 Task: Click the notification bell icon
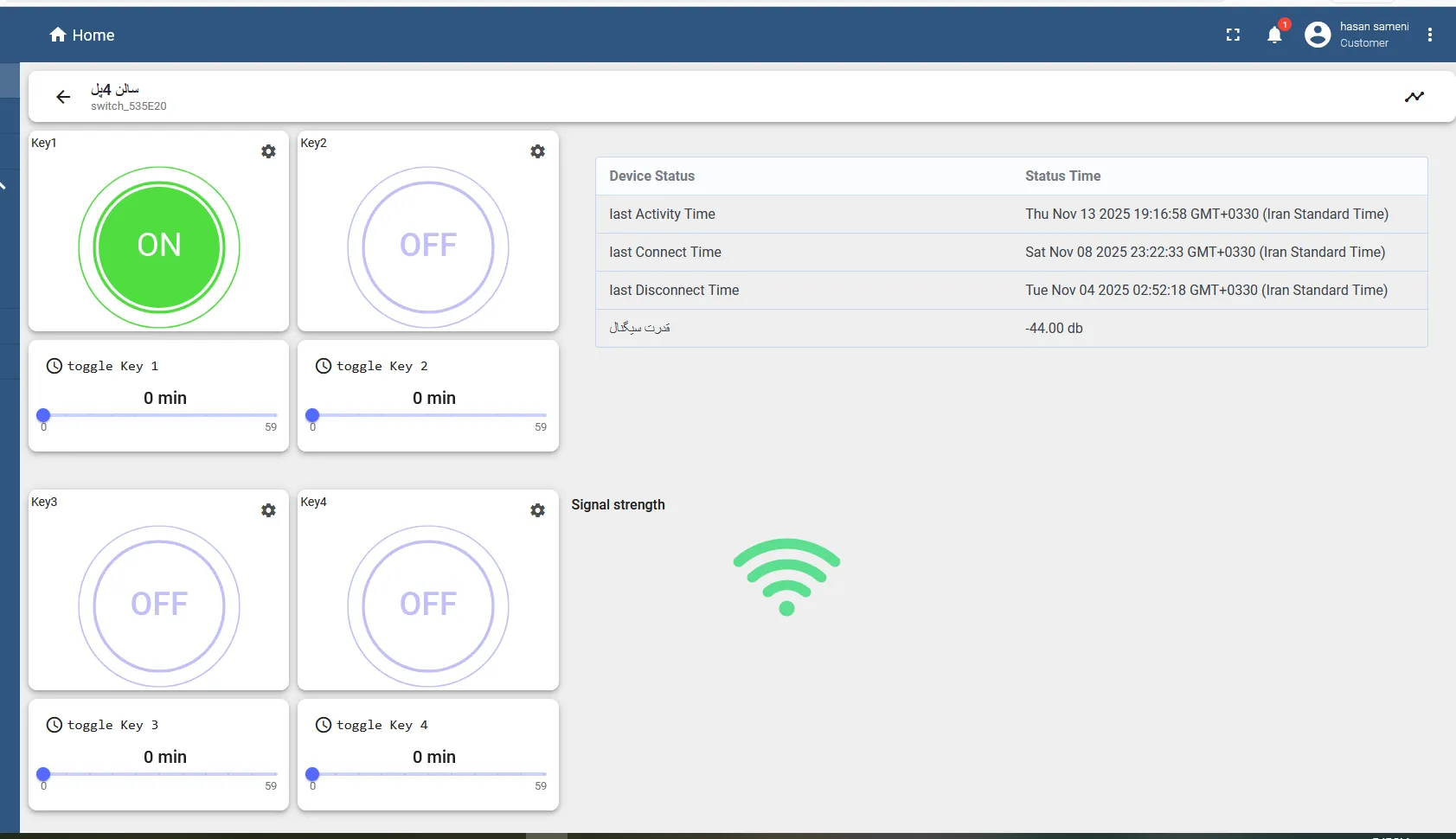1274,35
